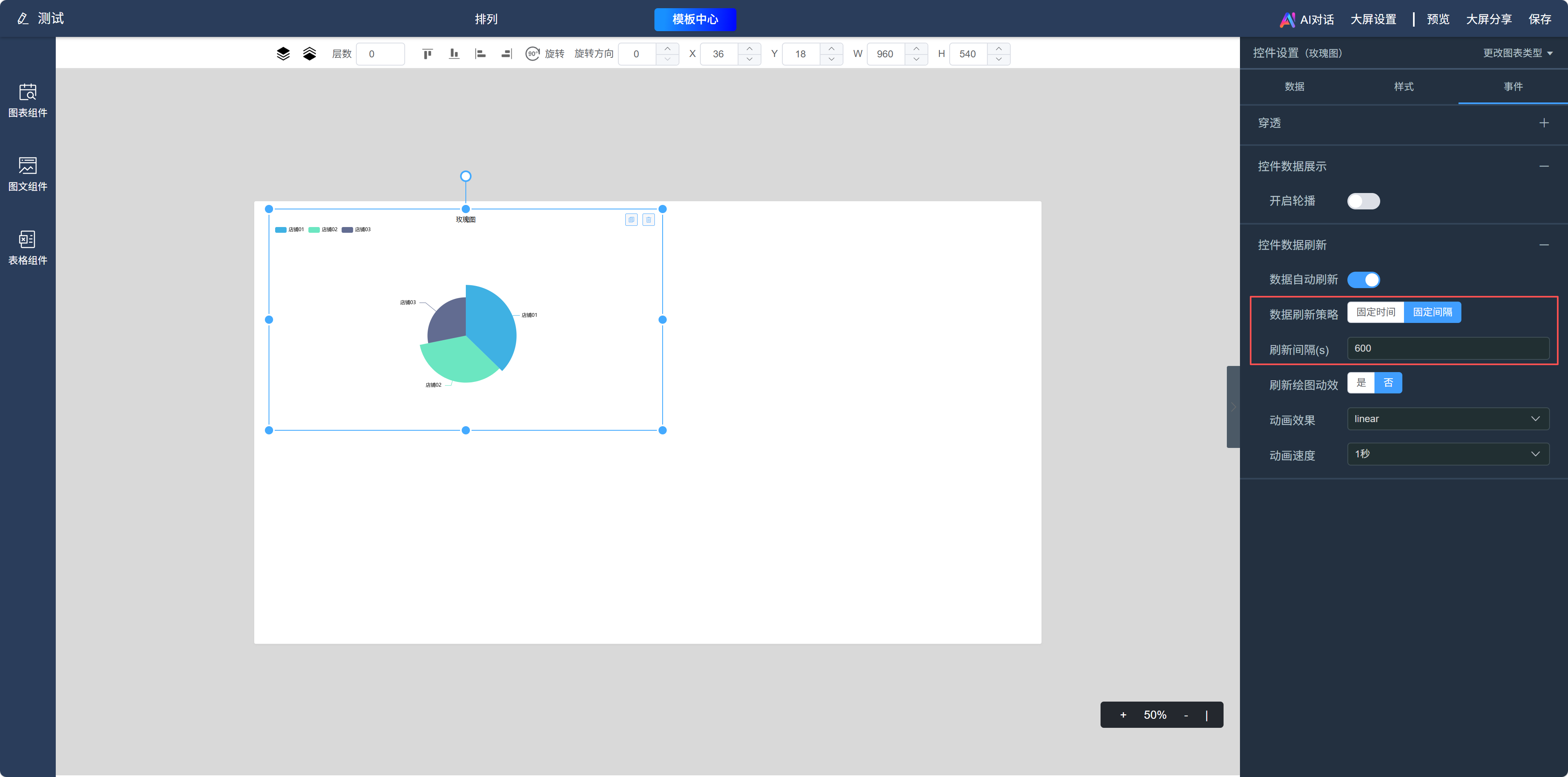The height and width of the screenshot is (777, 1568).
Task: Click 预览 to preview the screen
Action: (1438, 20)
